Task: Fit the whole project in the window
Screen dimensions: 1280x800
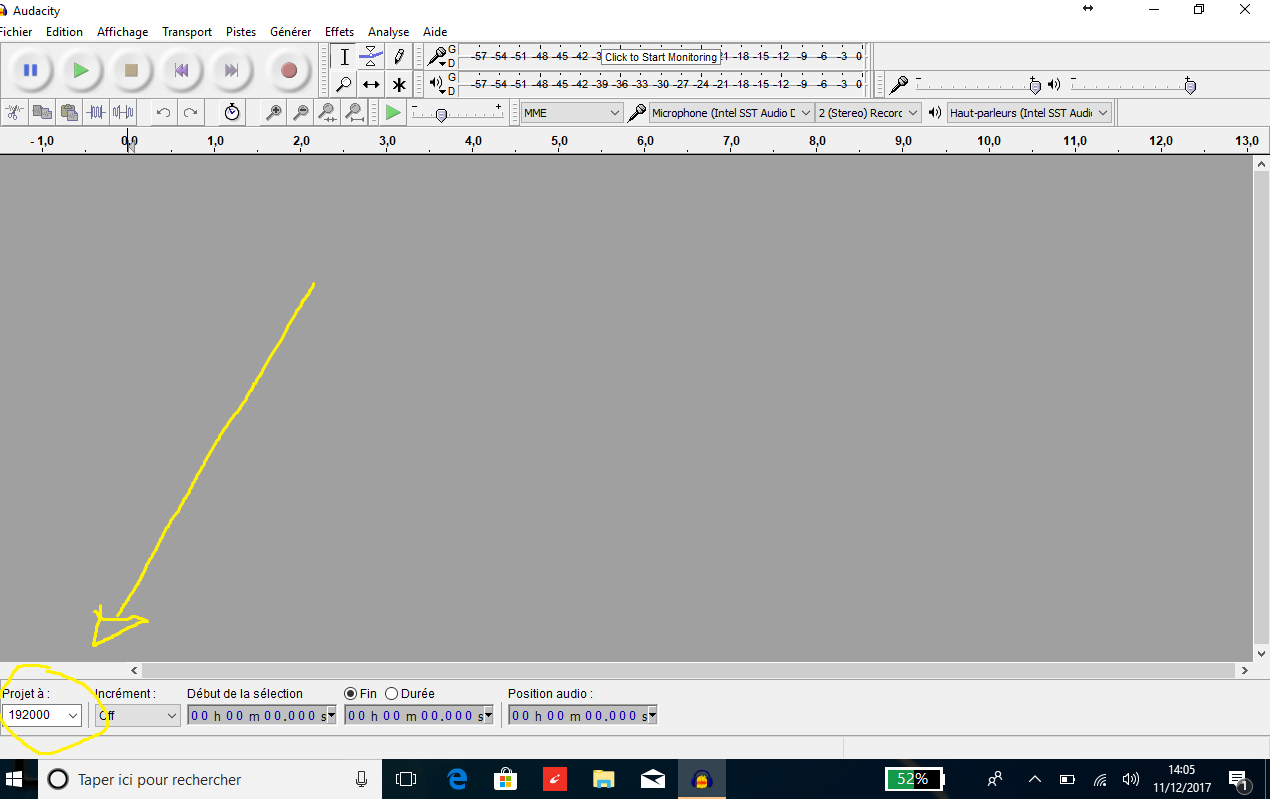Action: [x=354, y=113]
